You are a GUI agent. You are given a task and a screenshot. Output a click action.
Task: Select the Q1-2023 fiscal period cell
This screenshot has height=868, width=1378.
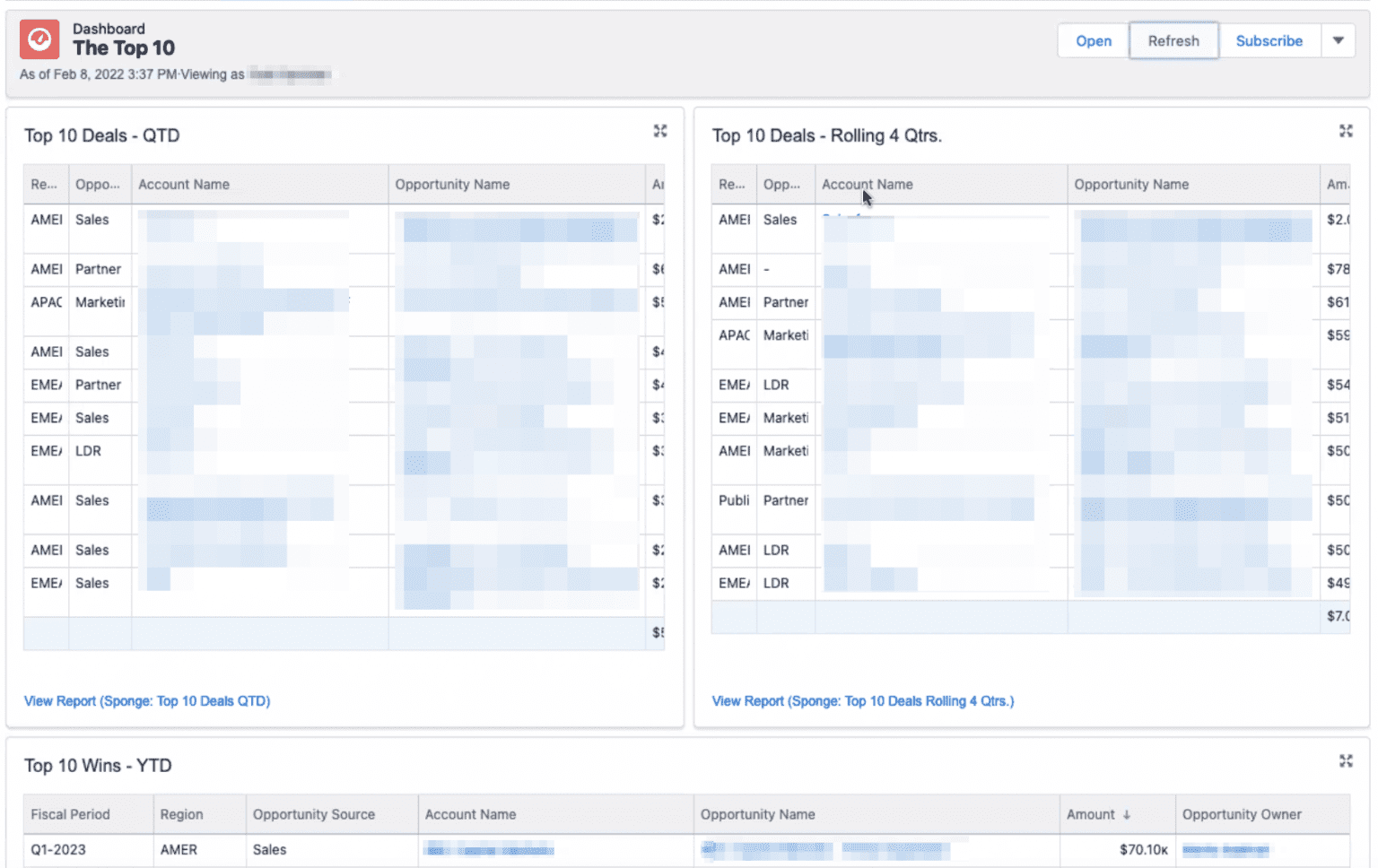coord(60,849)
